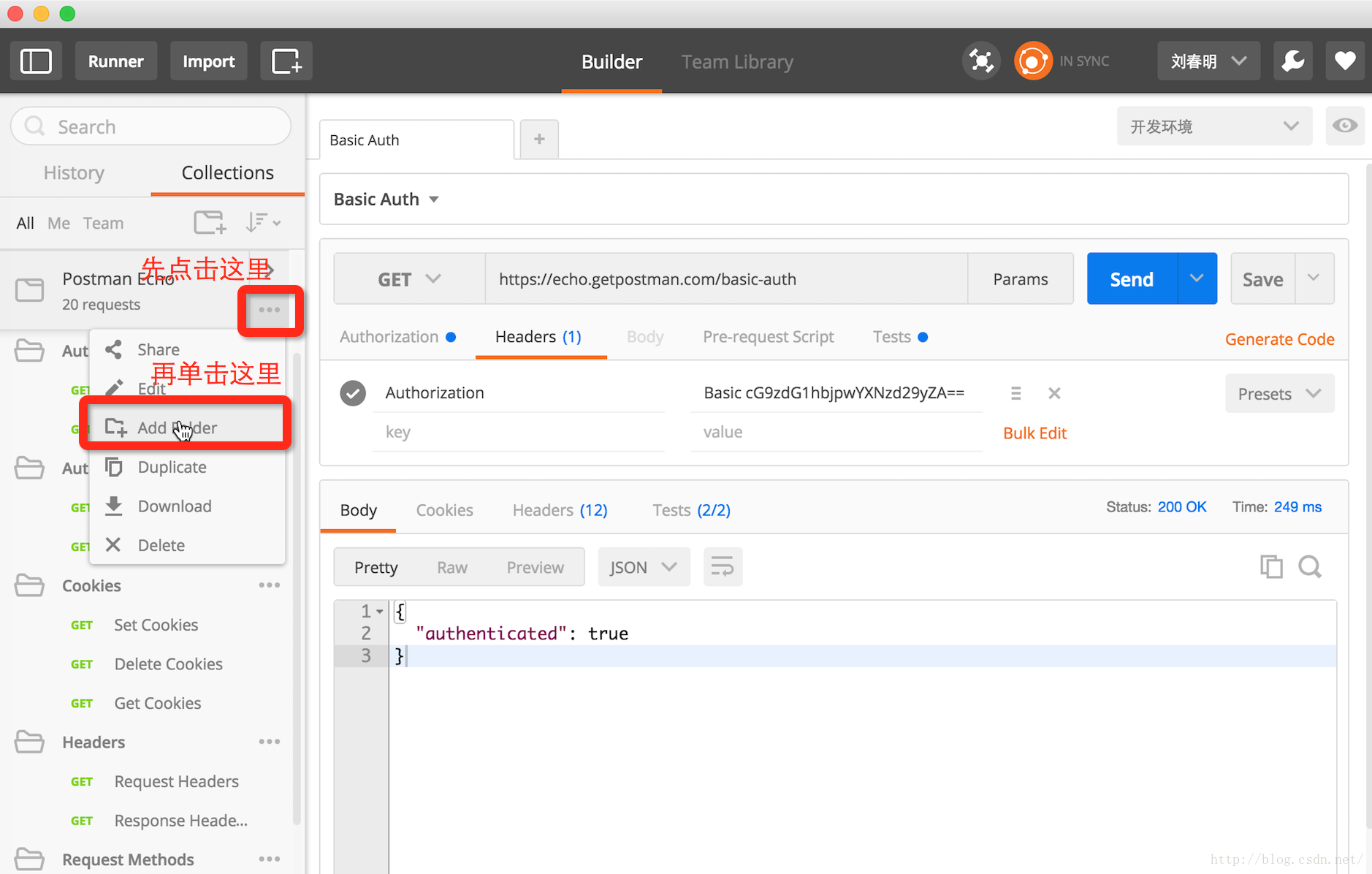
Task: Open settings wrench icon
Action: (1292, 61)
